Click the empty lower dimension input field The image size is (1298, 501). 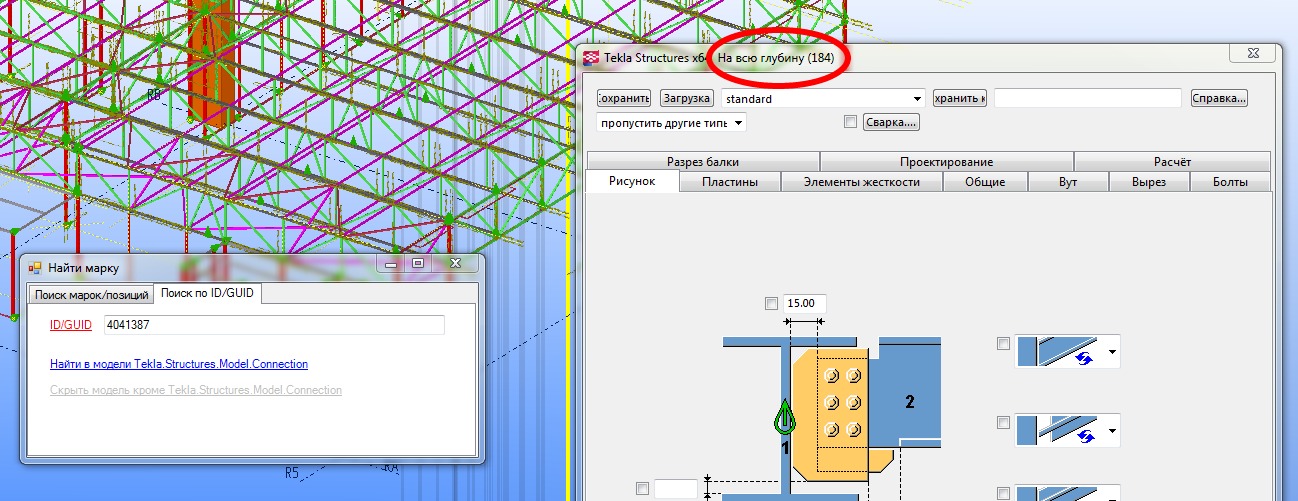pyautogui.click(x=676, y=489)
